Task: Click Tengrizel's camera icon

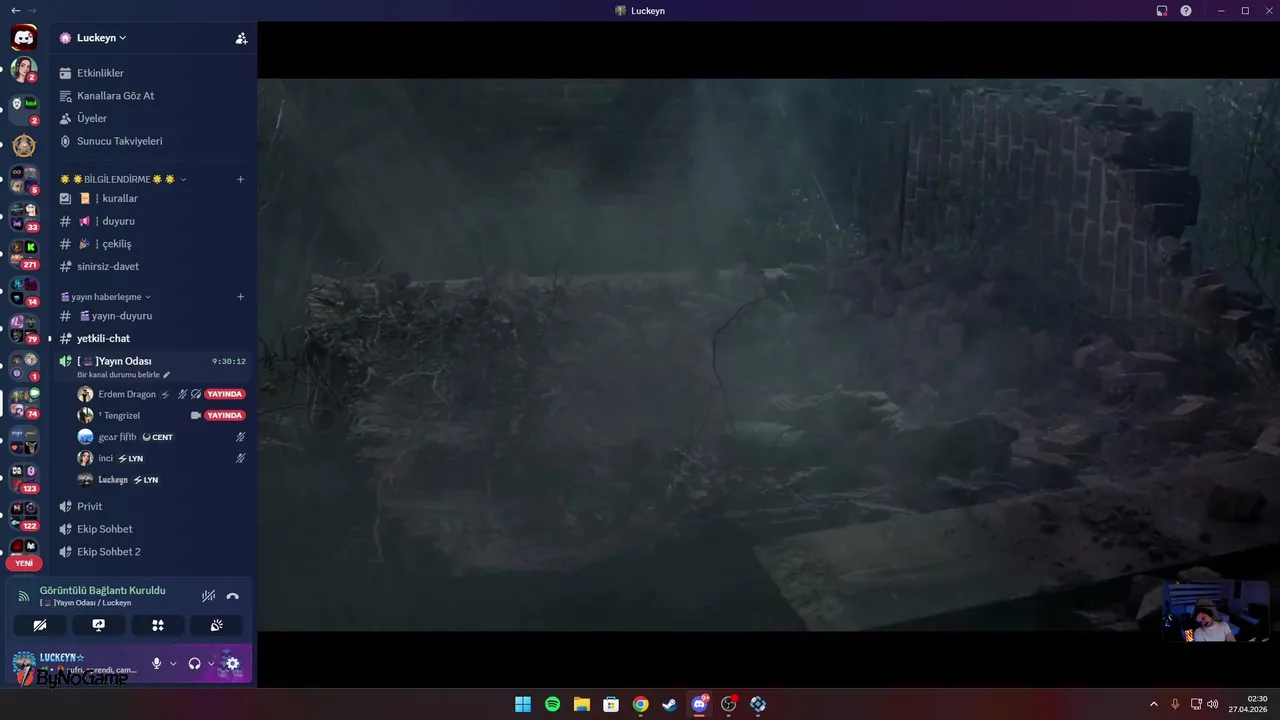Action: click(196, 415)
